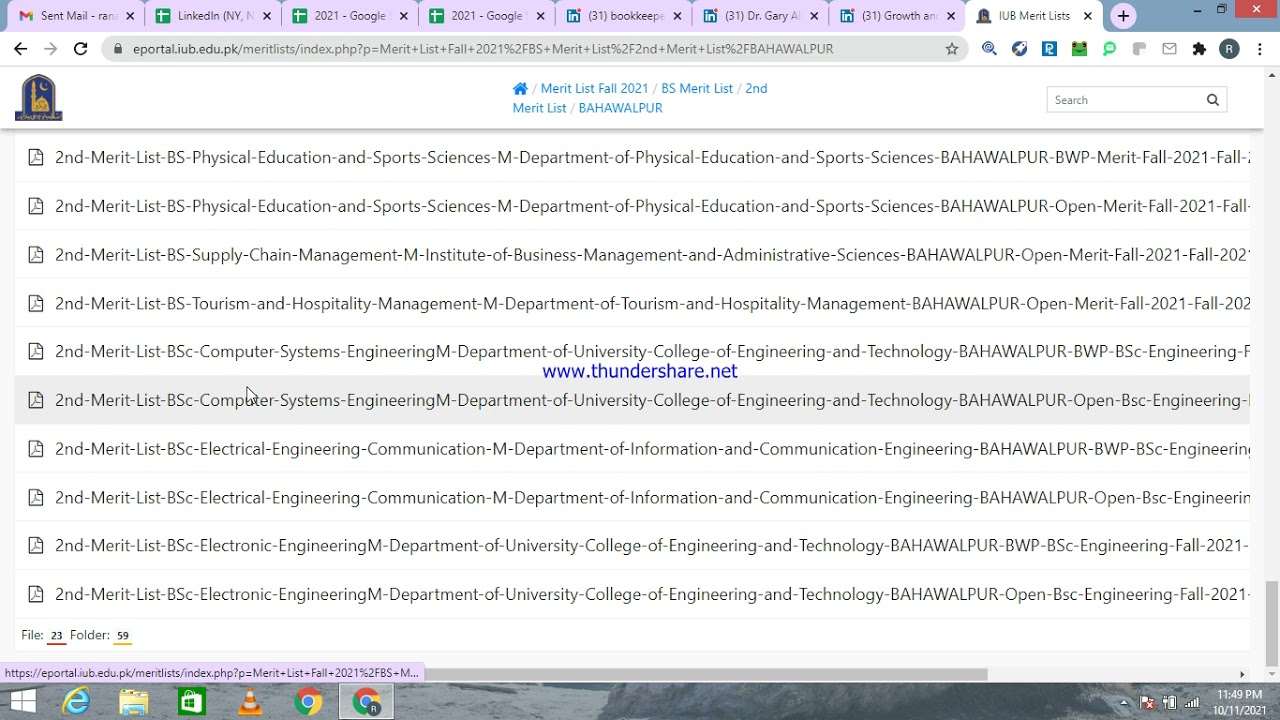Click Merit List Fall 2021 breadcrumb link
The image size is (1280, 720).
coord(594,88)
